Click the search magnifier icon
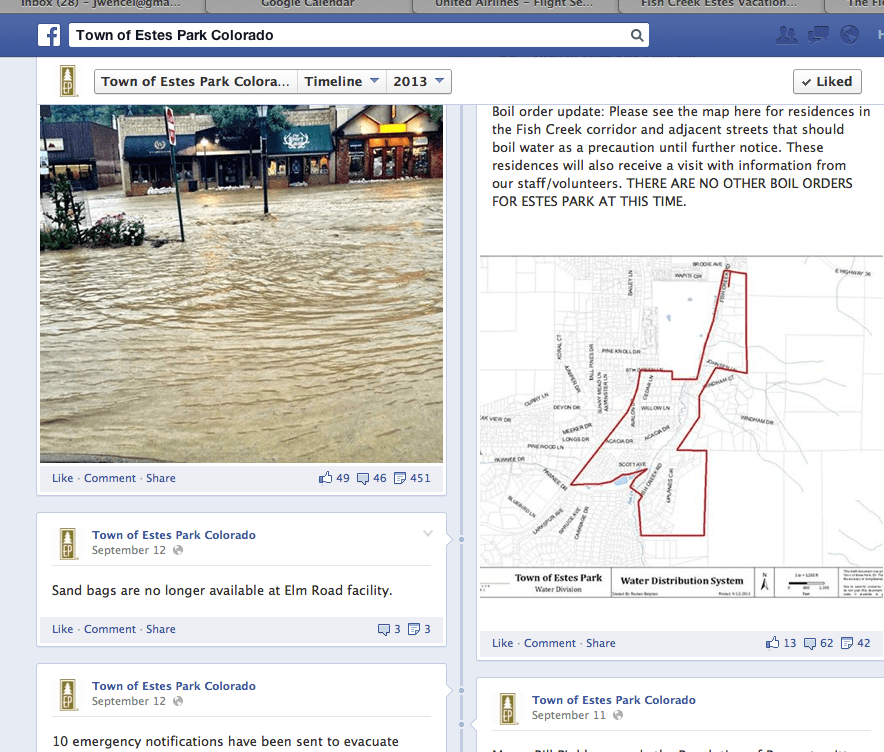Screen dimensions: 884x752 point(636,36)
